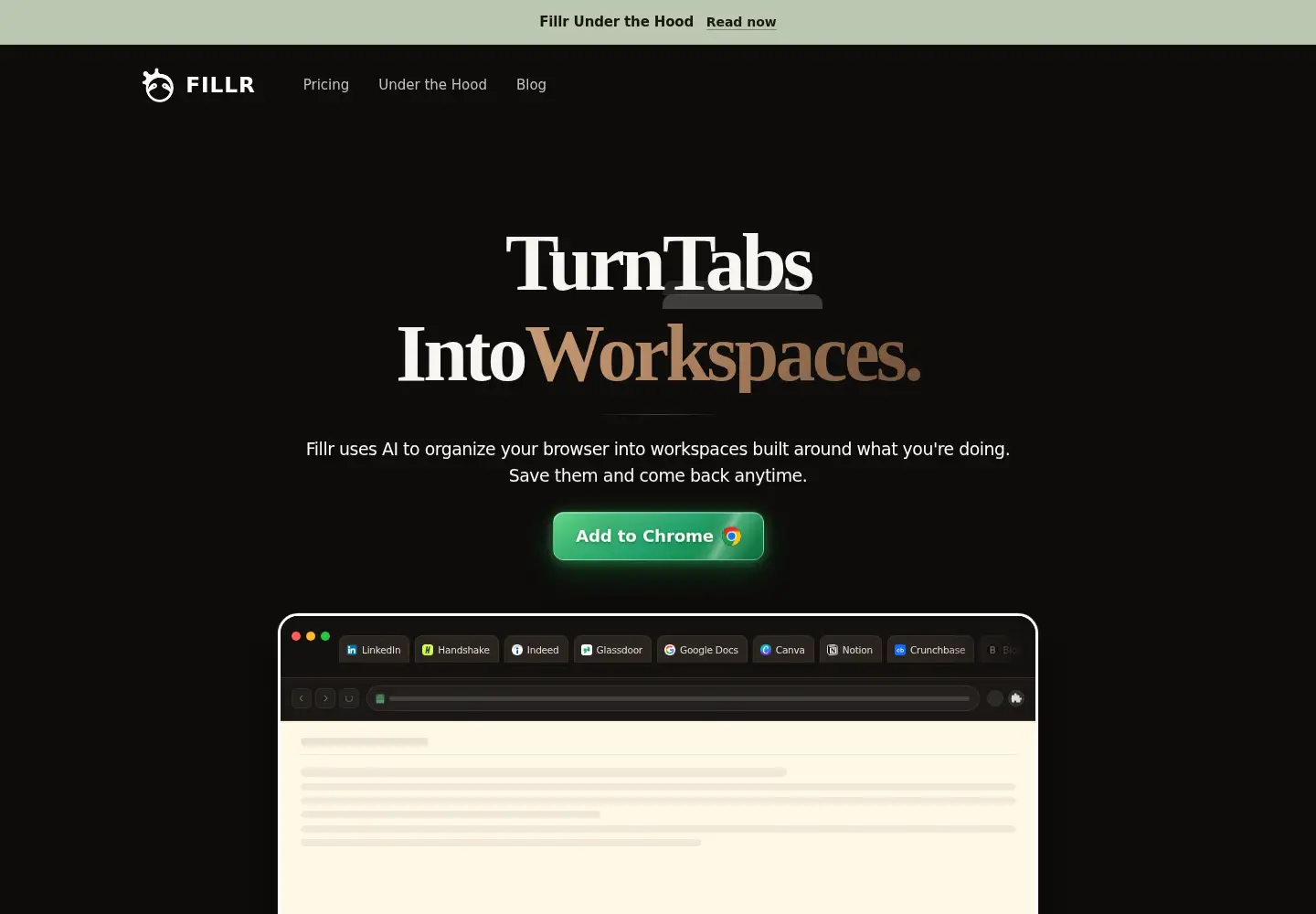1316x914 pixels.
Task: Reload using the mockup browser's refresh icon
Action: click(x=349, y=698)
